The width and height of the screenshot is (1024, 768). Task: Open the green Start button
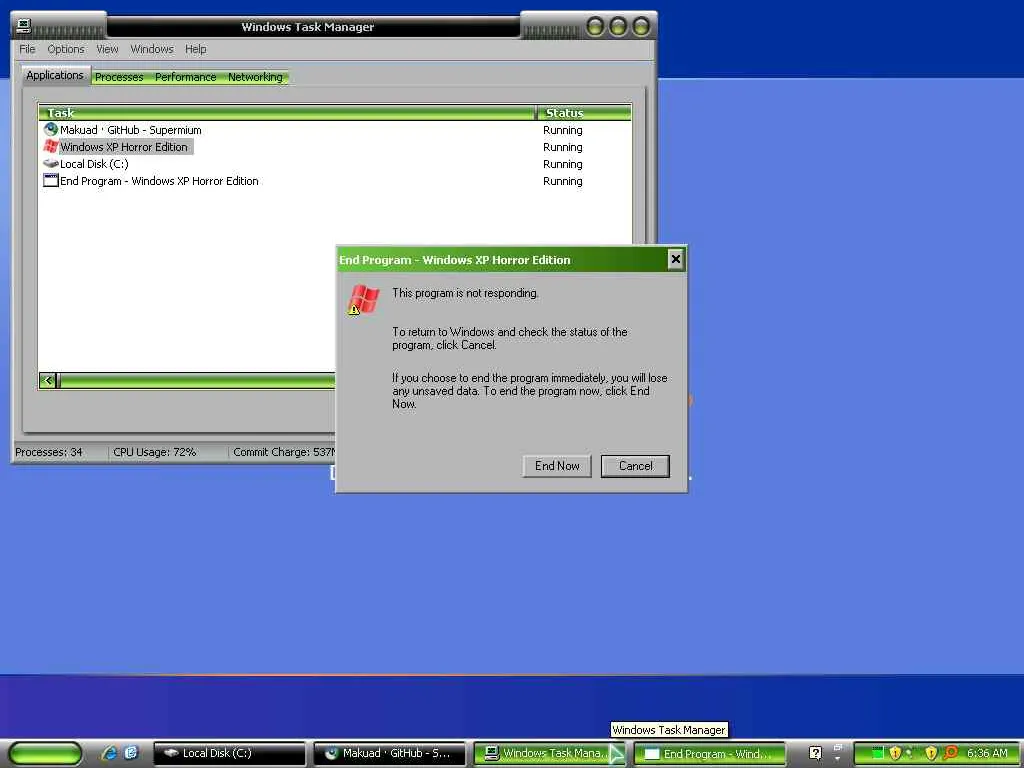click(45, 753)
